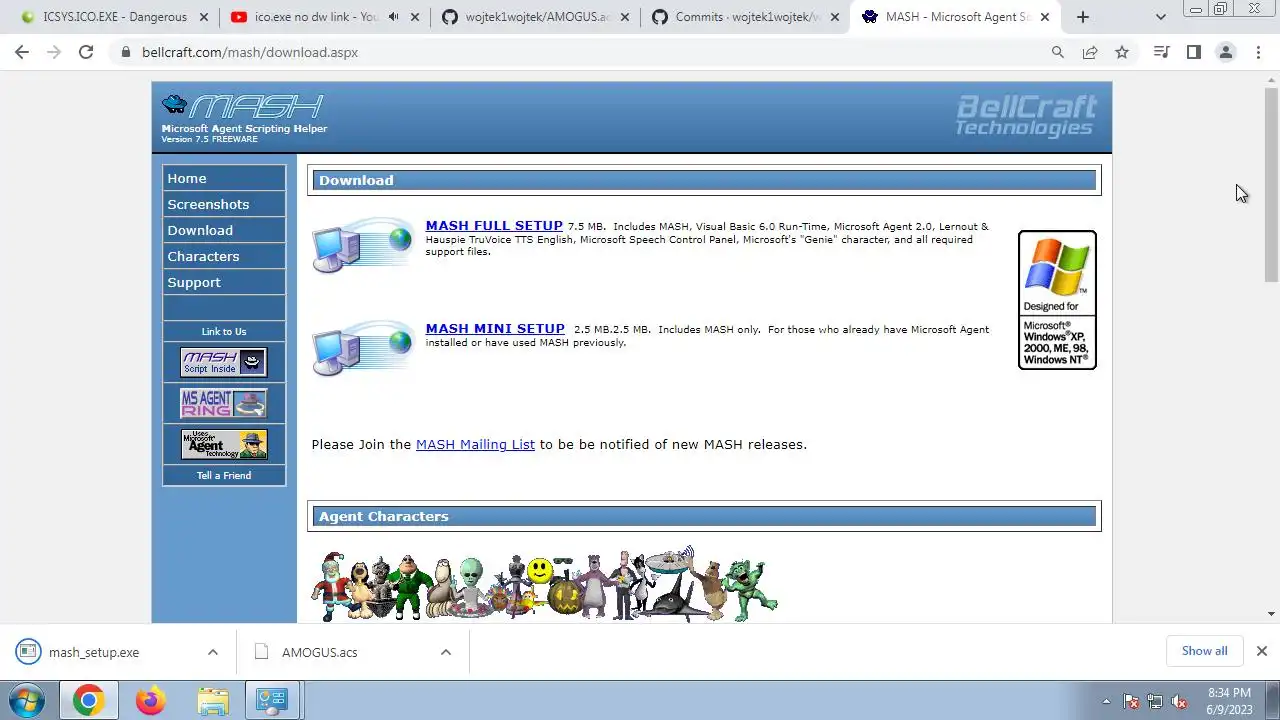Click the network icon in system tray
The width and height of the screenshot is (1280, 720).
pyautogui.click(x=1155, y=701)
